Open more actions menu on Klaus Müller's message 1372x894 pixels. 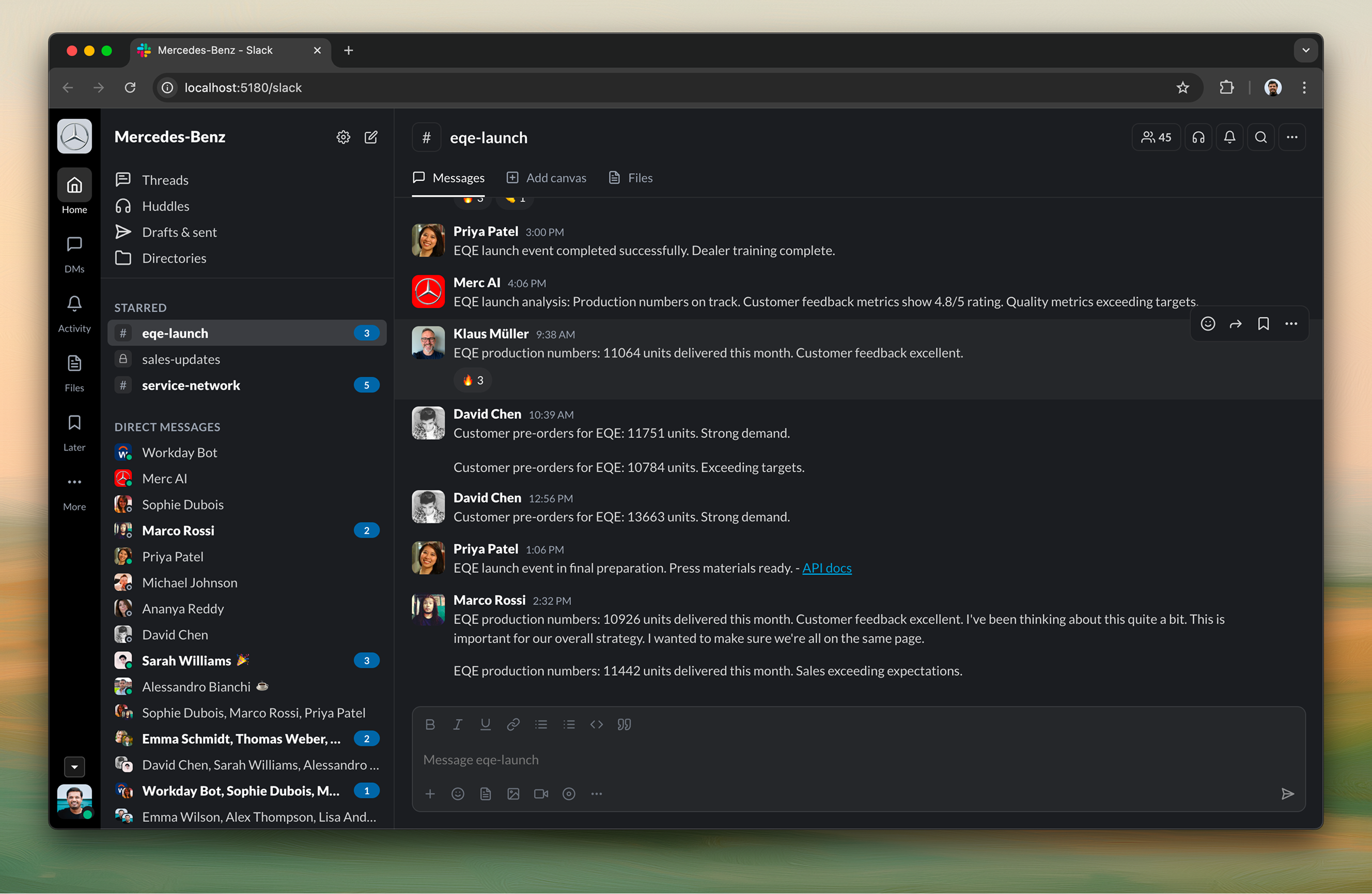[1291, 323]
